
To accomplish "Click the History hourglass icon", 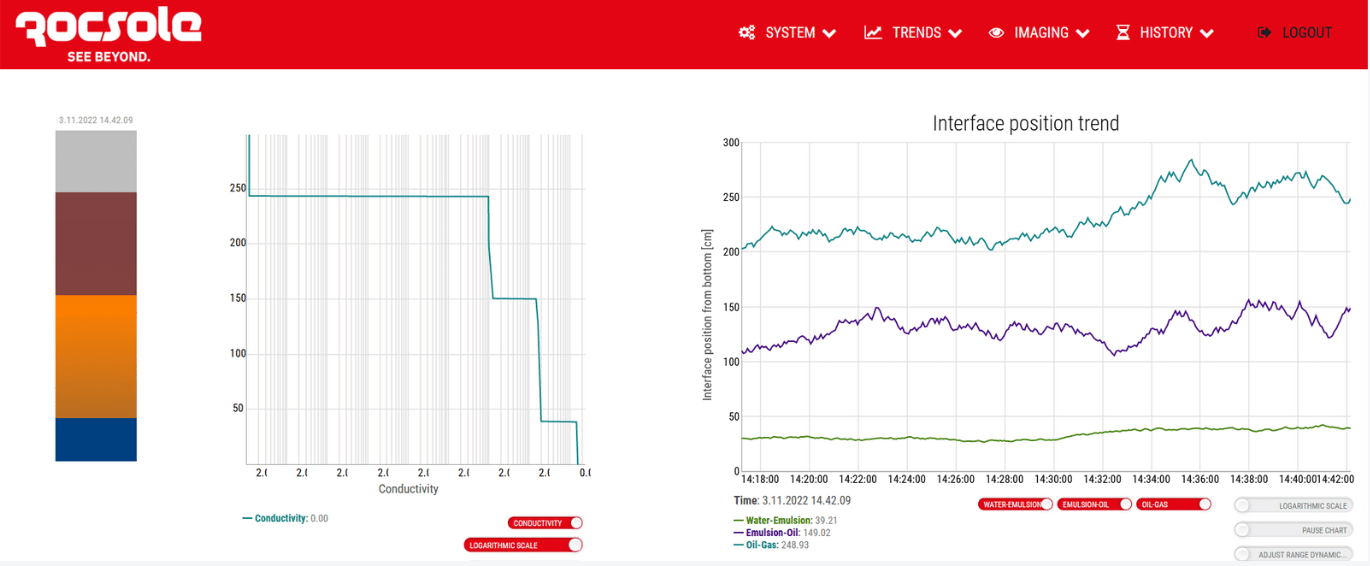I will click(x=1123, y=33).
